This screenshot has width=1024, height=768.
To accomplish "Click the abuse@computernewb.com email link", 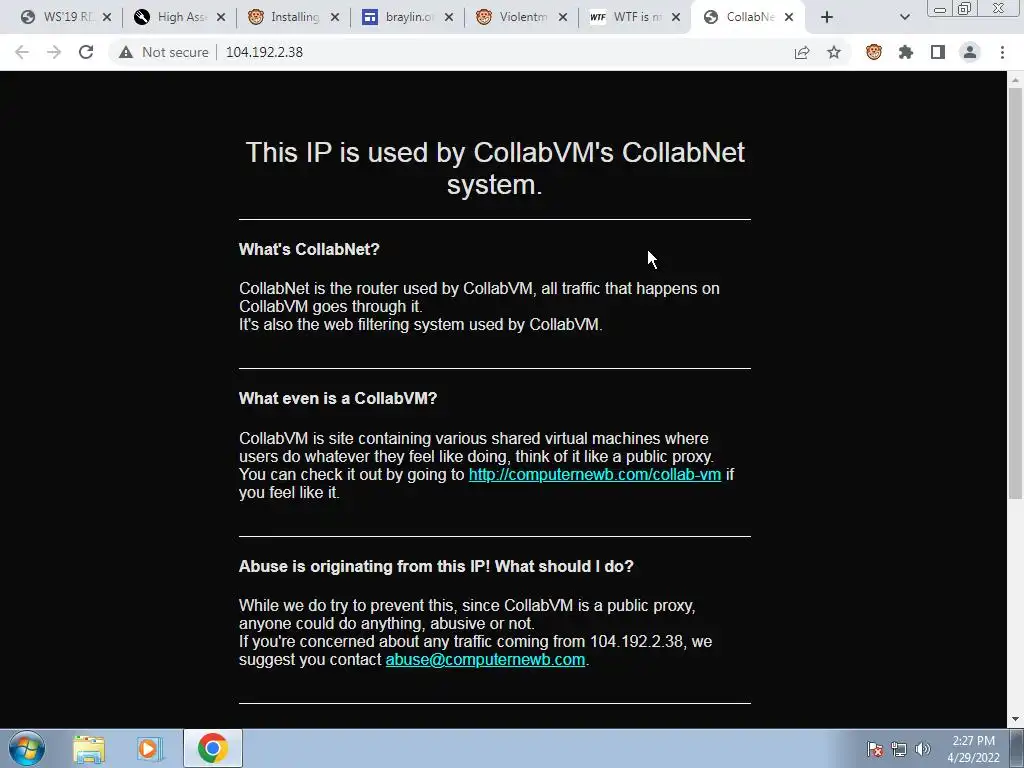I will pos(485,660).
